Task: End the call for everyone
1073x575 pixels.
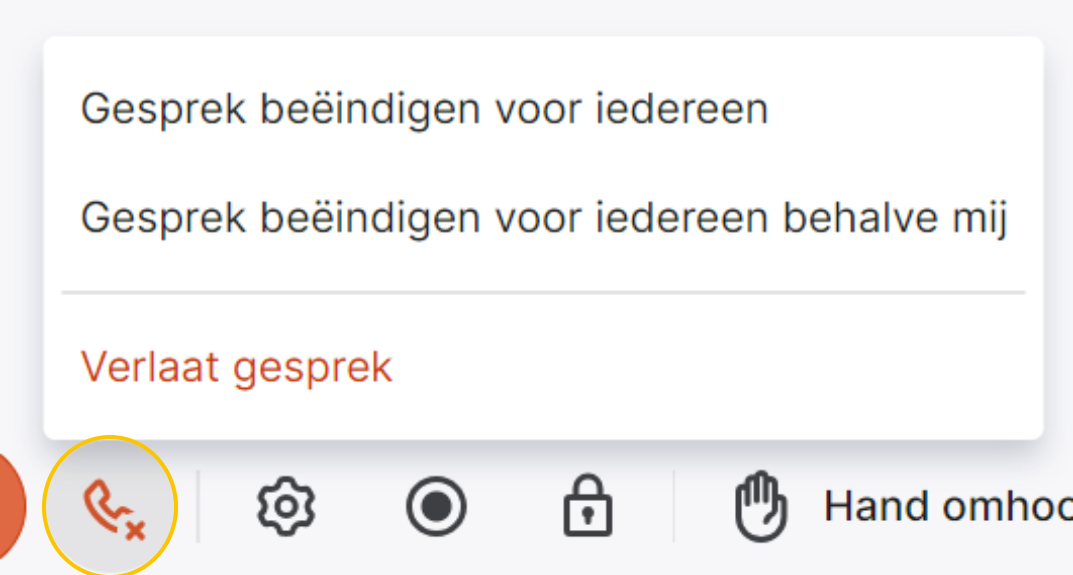Action: 424,109
